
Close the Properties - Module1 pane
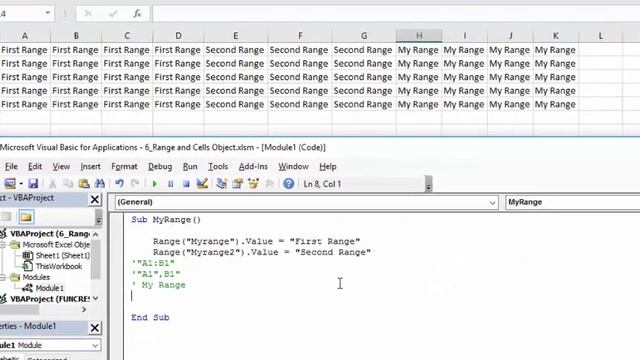(95, 328)
